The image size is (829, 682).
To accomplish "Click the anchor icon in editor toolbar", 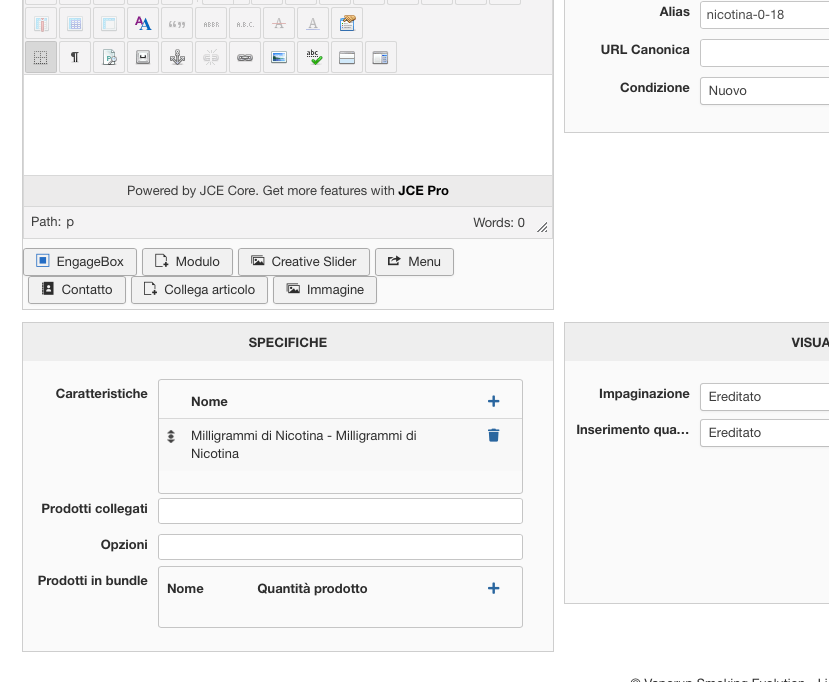I will (177, 58).
